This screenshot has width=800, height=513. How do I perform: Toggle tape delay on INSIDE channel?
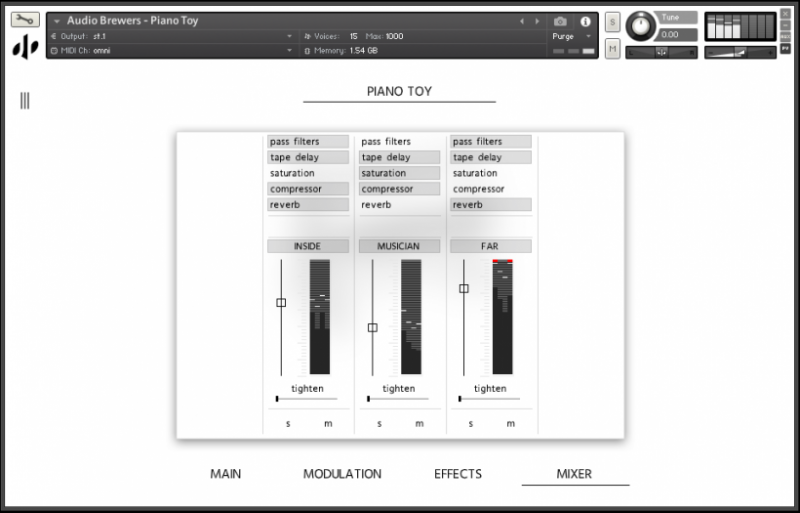(308, 157)
